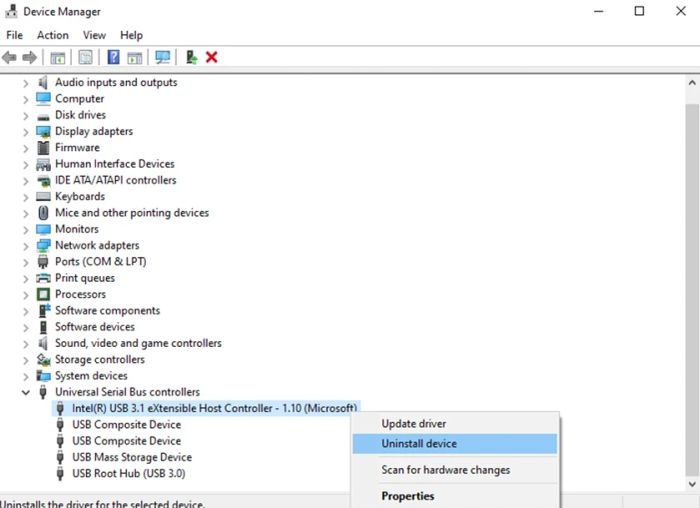700x508 pixels.
Task: Expand Sound, video and game controllers
Action: click(x=26, y=344)
